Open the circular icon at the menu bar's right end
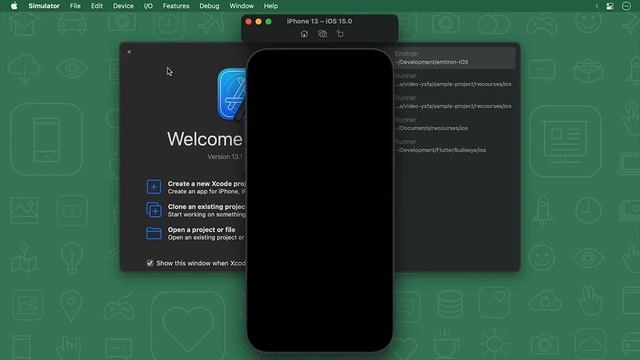 pyautogui.click(x=627, y=6)
